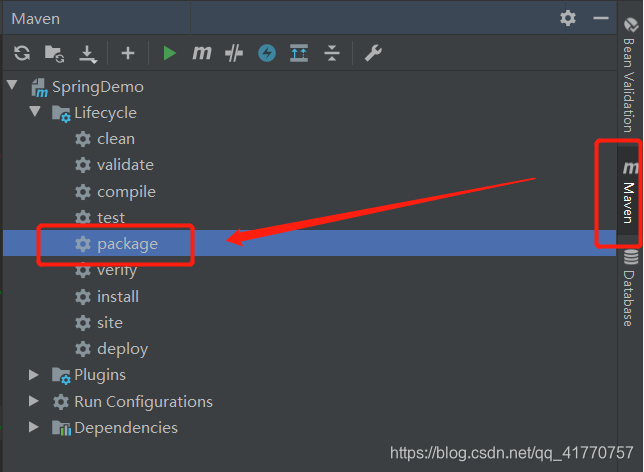Select the verify lifecycle phase
Screen dimensions: 644x472
tap(117, 270)
